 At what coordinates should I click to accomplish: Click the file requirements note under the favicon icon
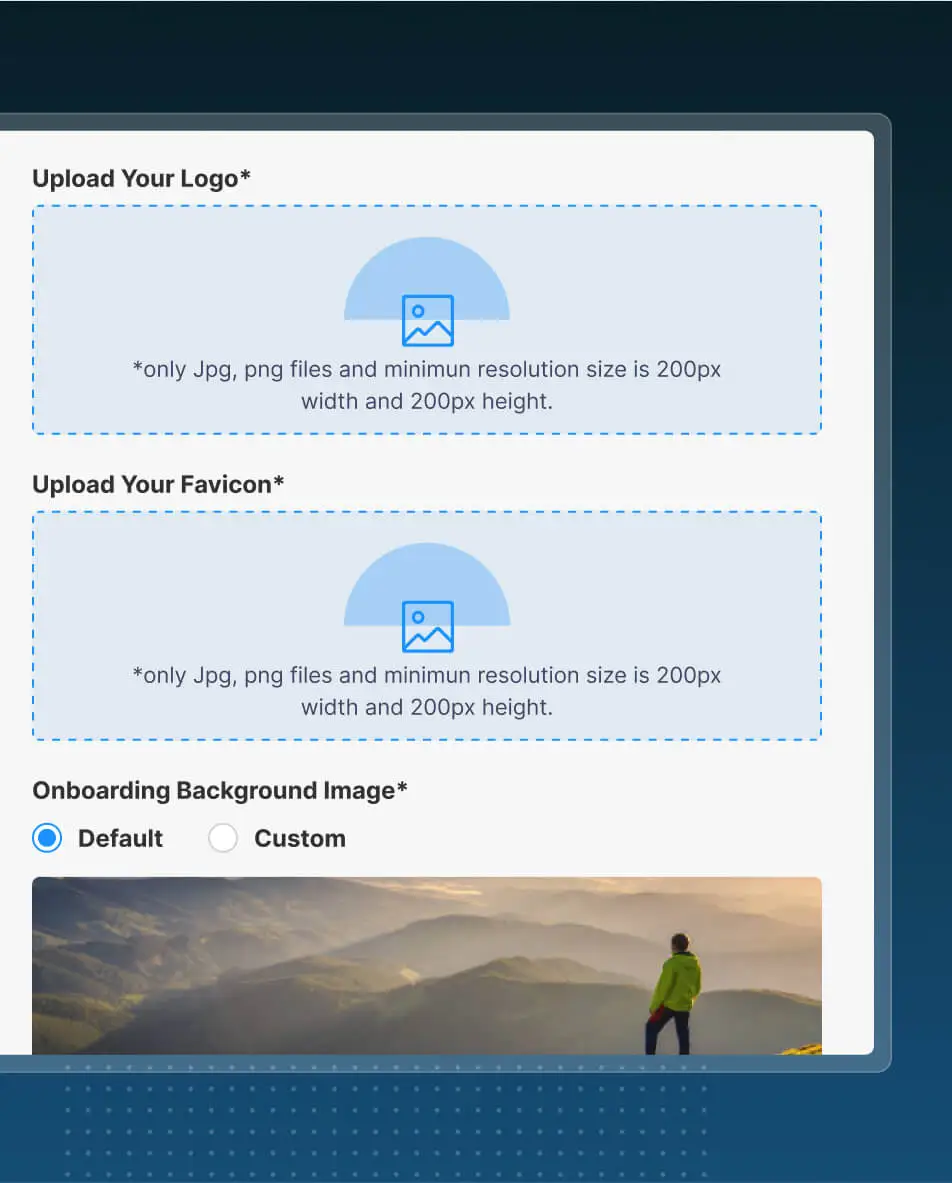(427, 691)
